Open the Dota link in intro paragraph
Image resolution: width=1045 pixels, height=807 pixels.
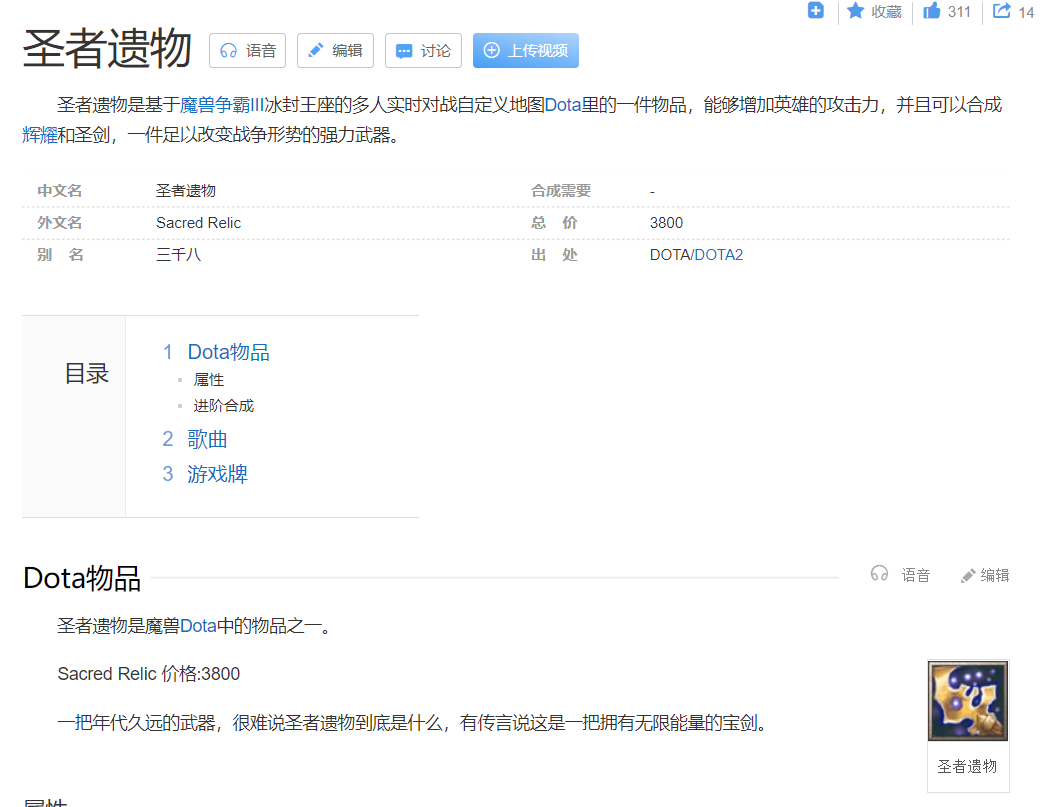click(562, 105)
